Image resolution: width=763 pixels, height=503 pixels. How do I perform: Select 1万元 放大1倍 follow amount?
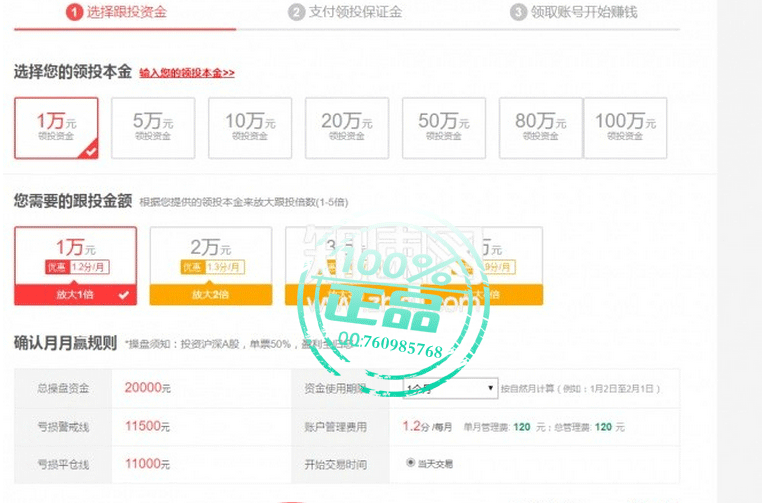pyautogui.click(x=75, y=266)
